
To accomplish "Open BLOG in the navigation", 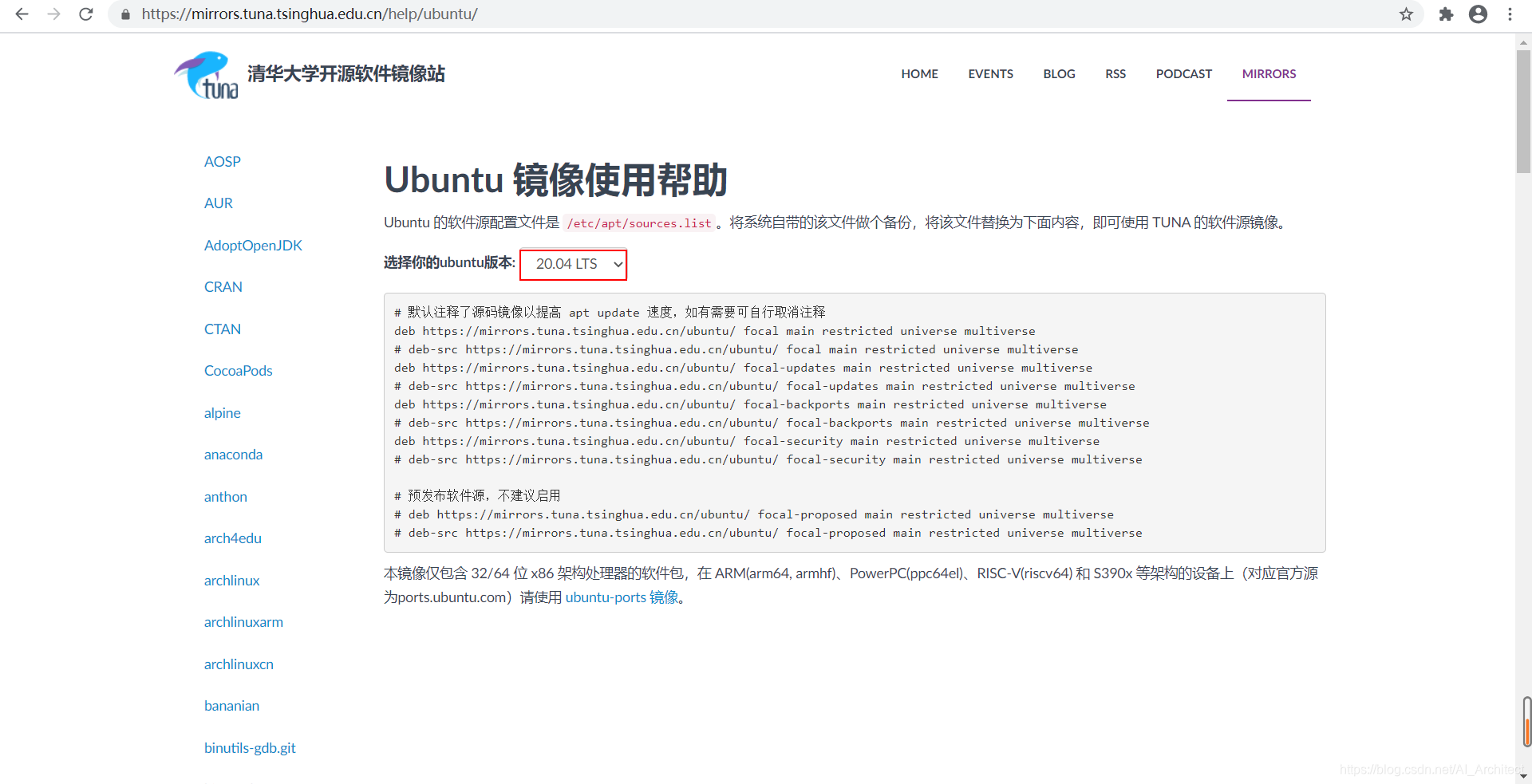I will [1059, 74].
